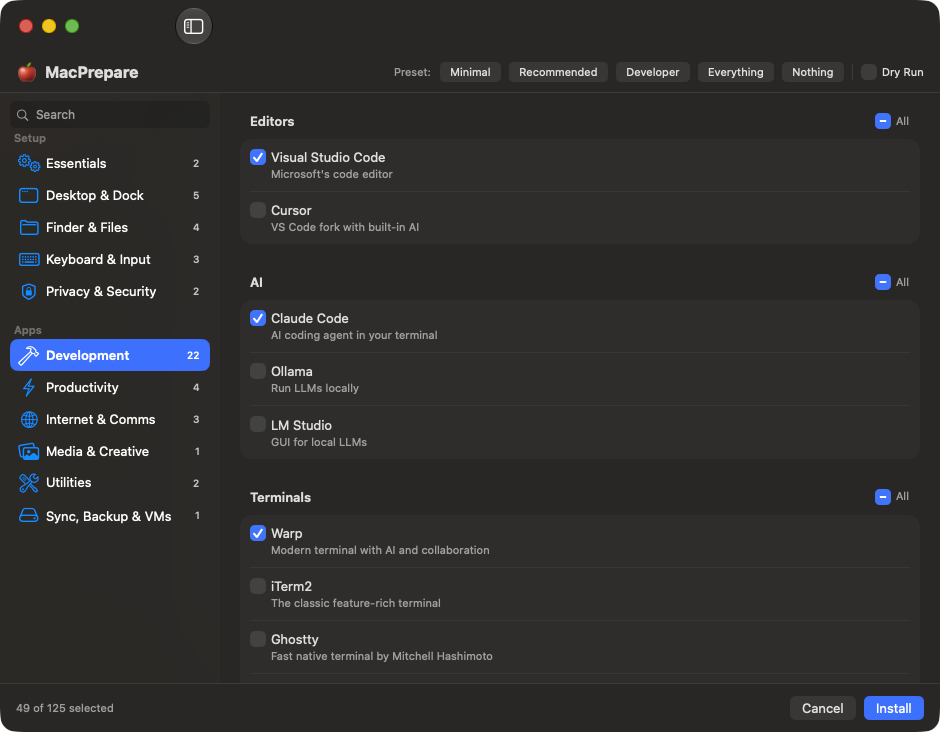This screenshot has width=940, height=732.
Task: Open the Essentials category
Action: (x=110, y=163)
